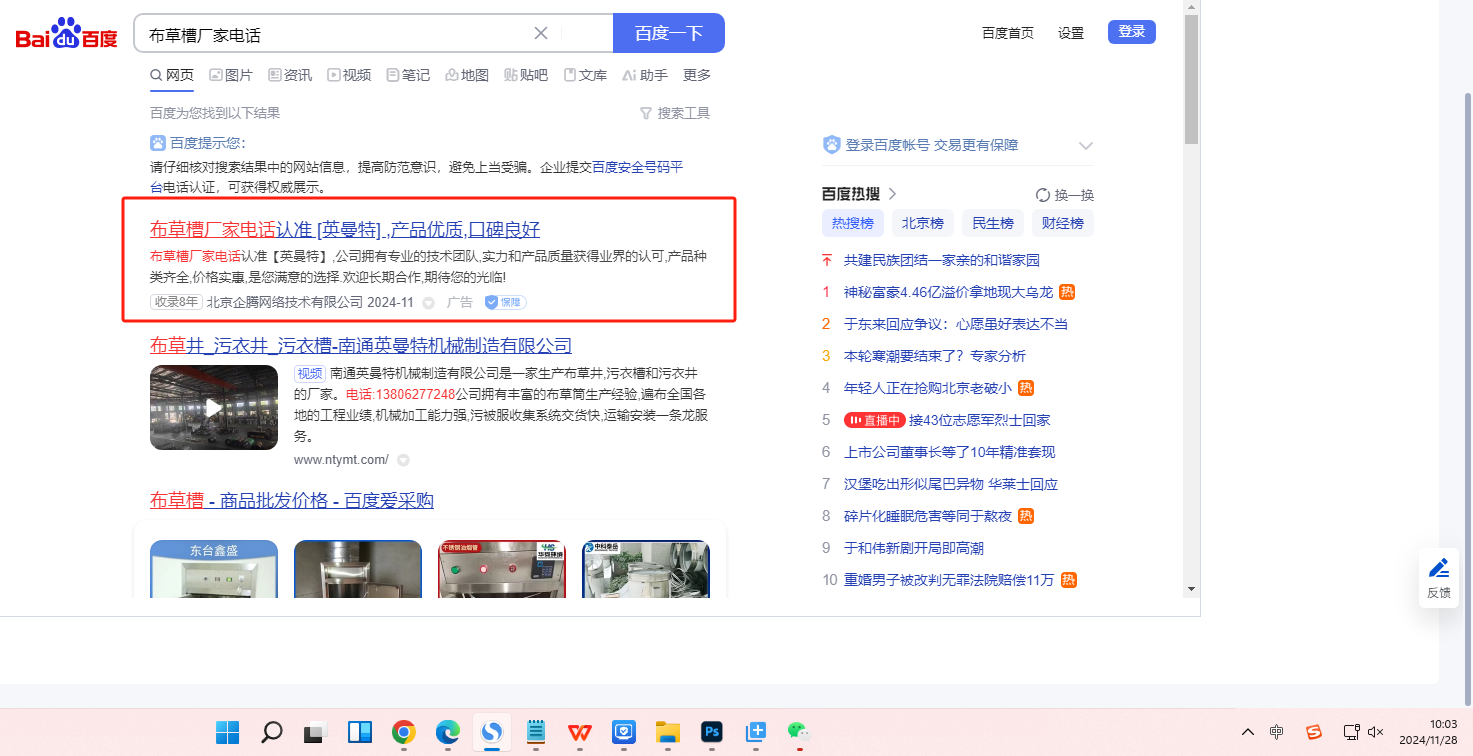Open 搜索工具 filter options

coord(675,113)
